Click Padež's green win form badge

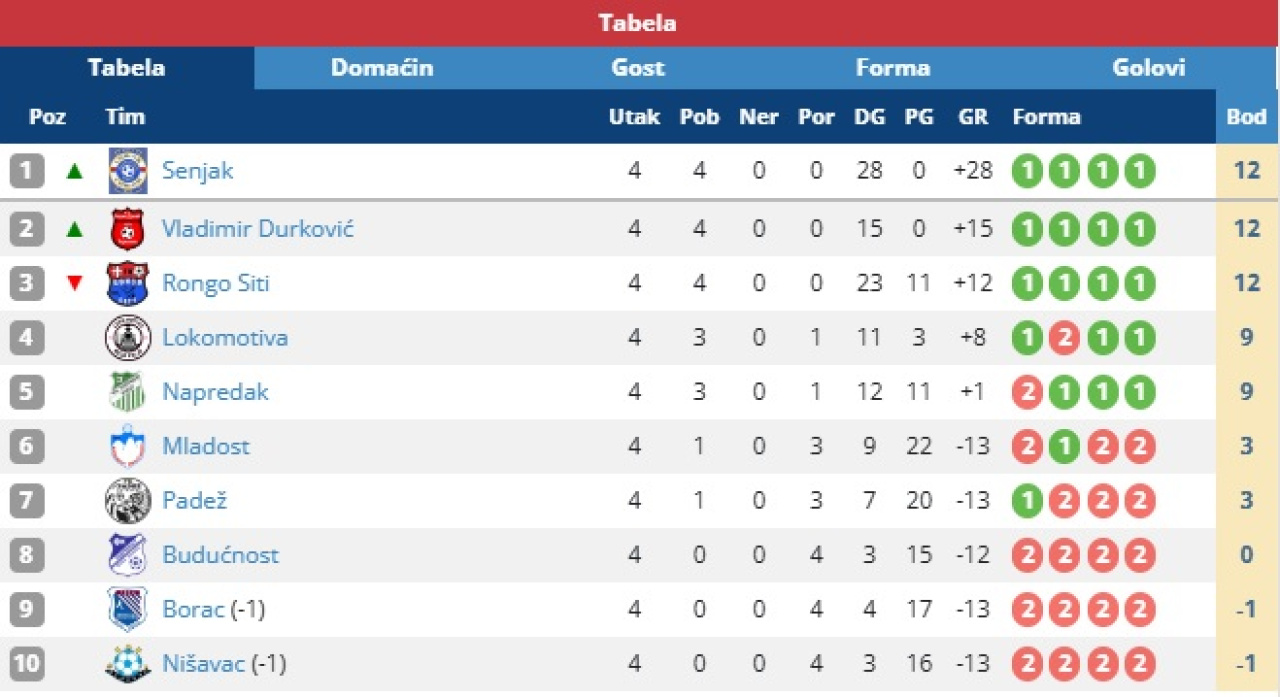coord(1027,501)
